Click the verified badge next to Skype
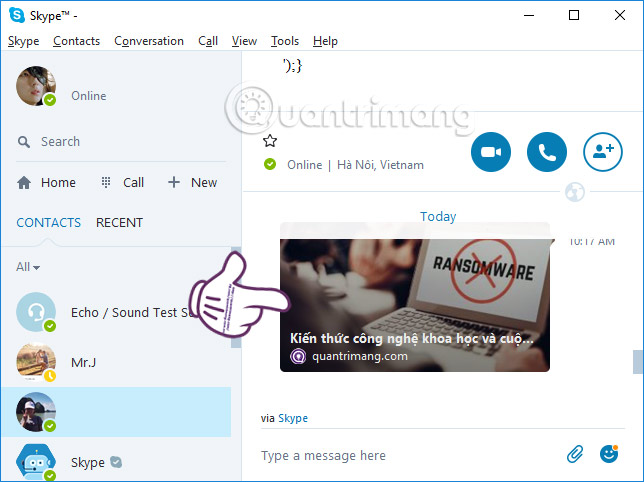The image size is (644, 482). pyautogui.click(x=116, y=462)
